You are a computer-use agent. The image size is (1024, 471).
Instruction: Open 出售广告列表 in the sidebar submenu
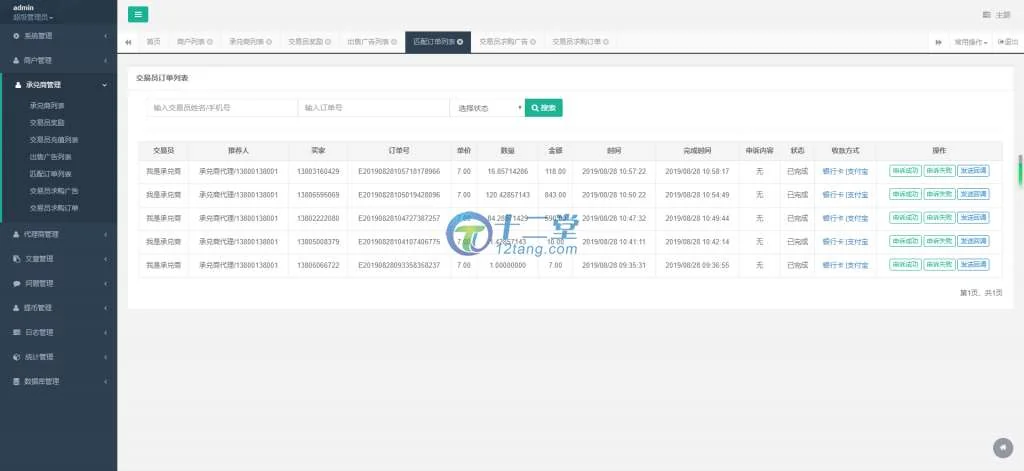click(50, 157)
